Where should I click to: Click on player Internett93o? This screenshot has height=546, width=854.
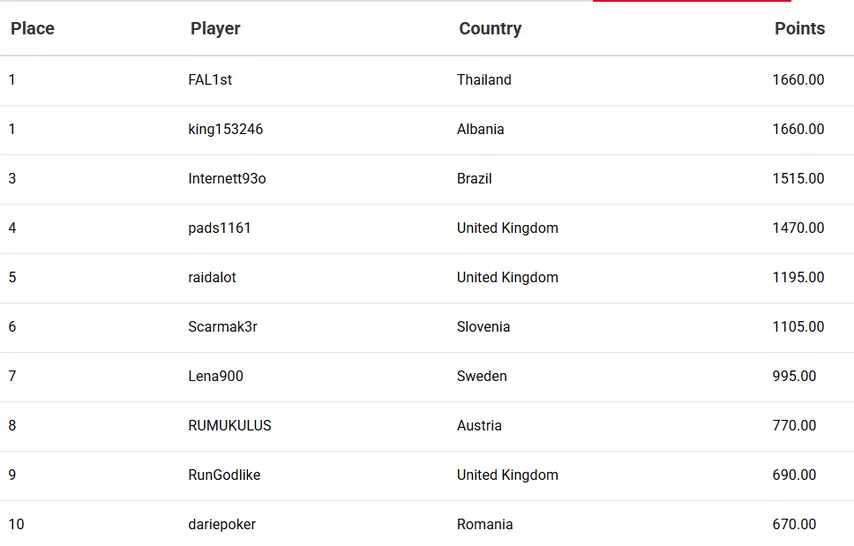(x=227, y=179)
